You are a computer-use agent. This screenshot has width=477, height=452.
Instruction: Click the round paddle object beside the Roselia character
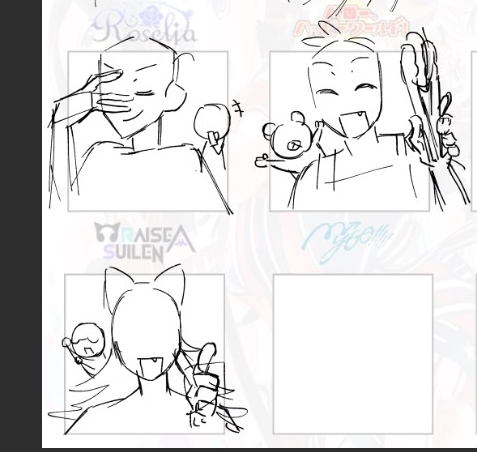point(212,124)
